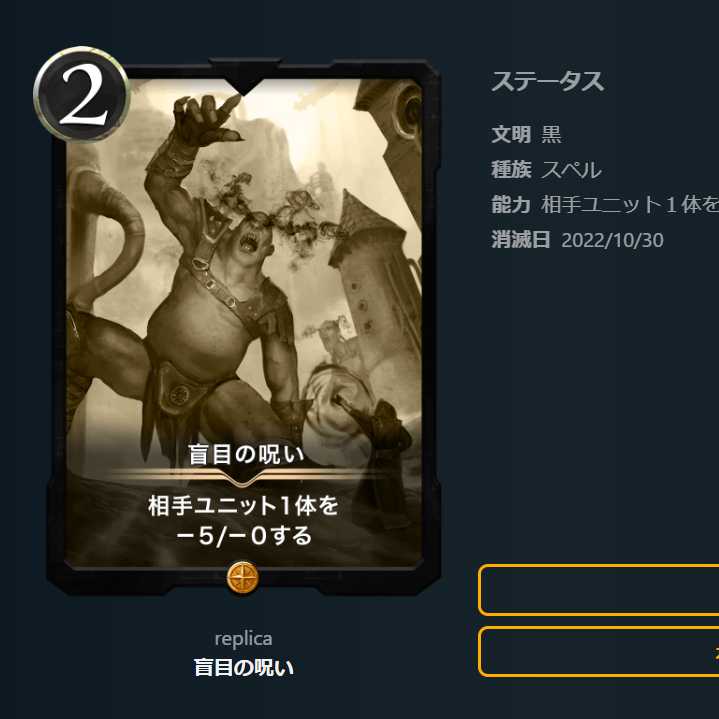
Task: Select the 盲目の呪い title on the card
Action: click(x=246, y=454)
